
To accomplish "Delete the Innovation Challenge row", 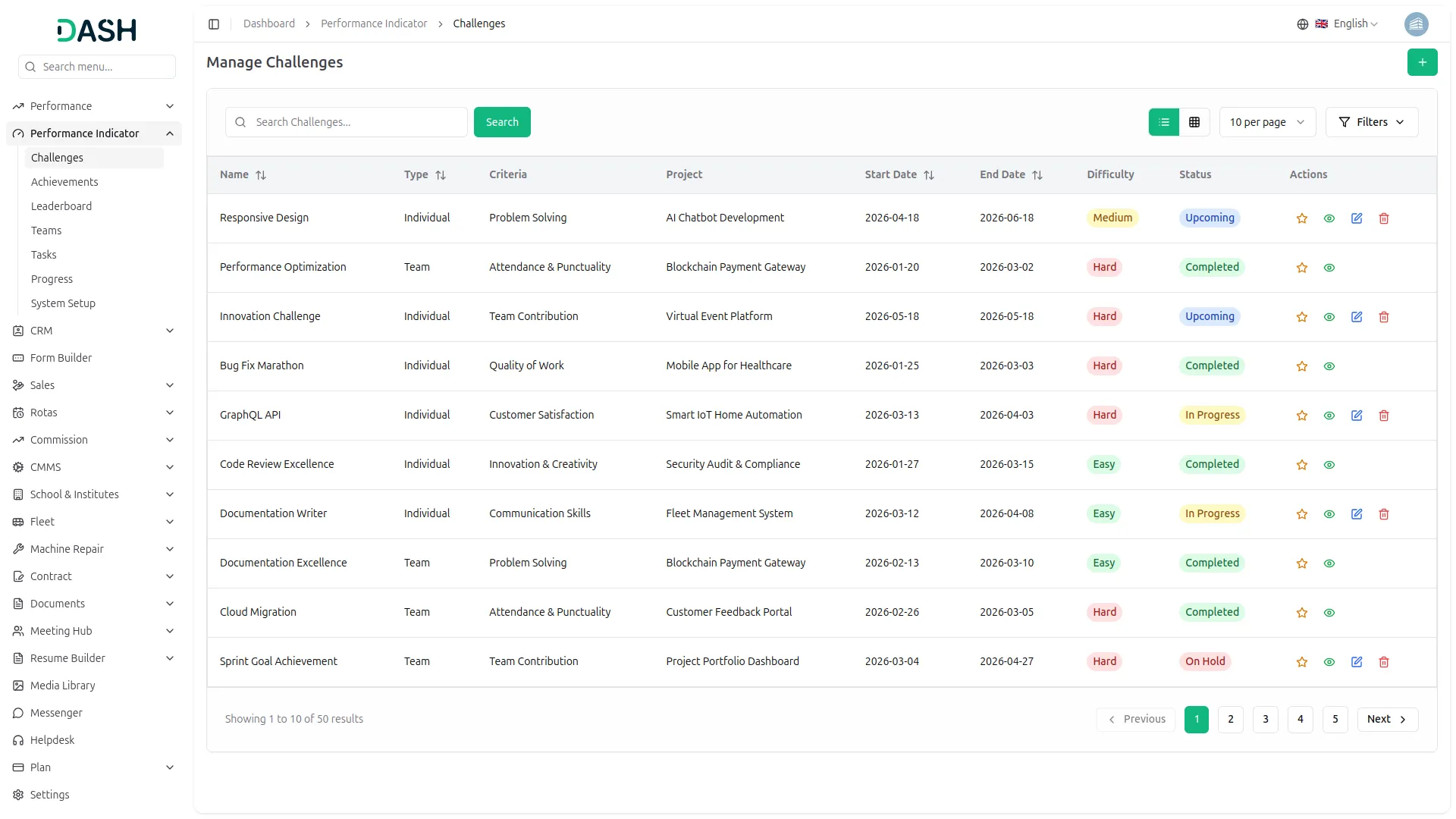I will click(1384, 317).
